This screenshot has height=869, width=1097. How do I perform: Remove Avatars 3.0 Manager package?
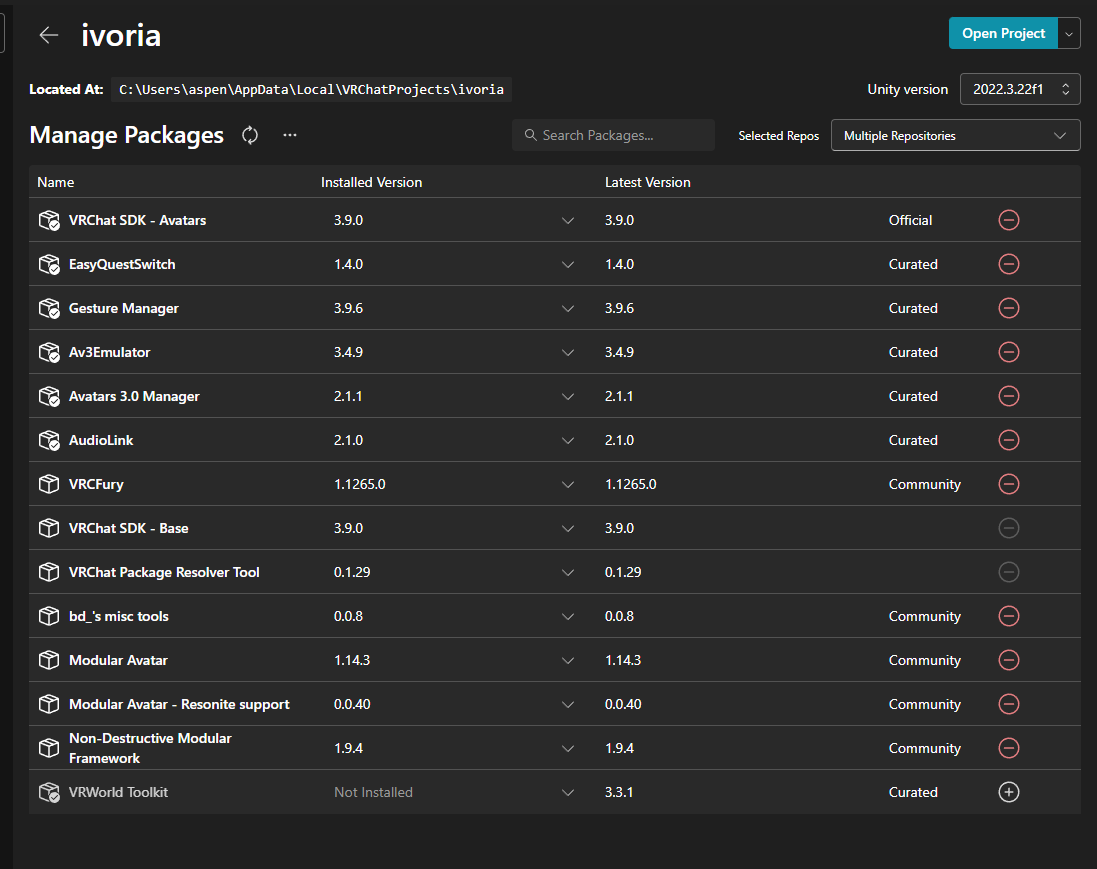[x=1008, y=396]
